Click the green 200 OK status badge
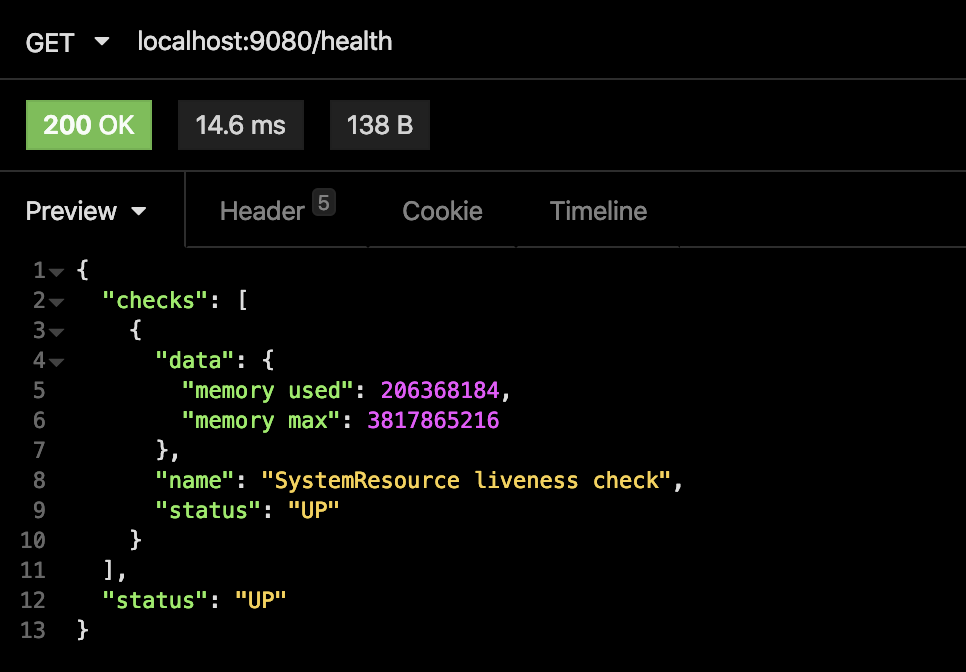 pyautogui.click(x=89, y=125)
